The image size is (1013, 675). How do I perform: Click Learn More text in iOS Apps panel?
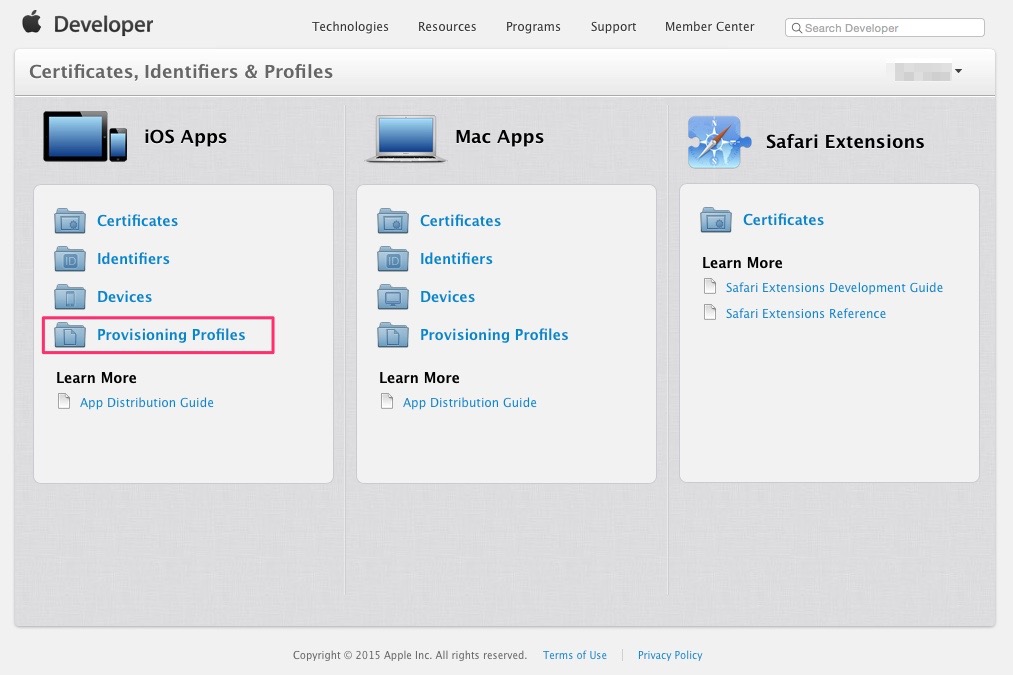pyautogui.click(x=96, y=378)
